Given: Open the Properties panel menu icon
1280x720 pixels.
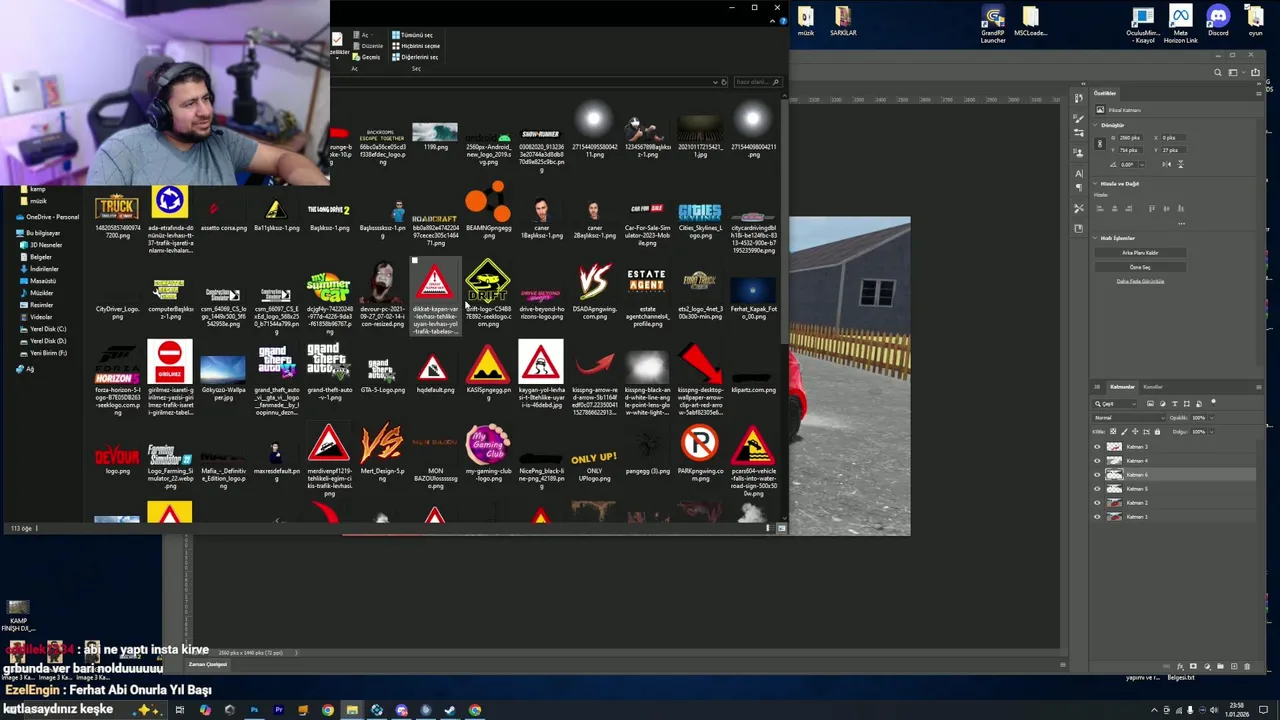Looking at the screenshot, I should pos(1259,94).
